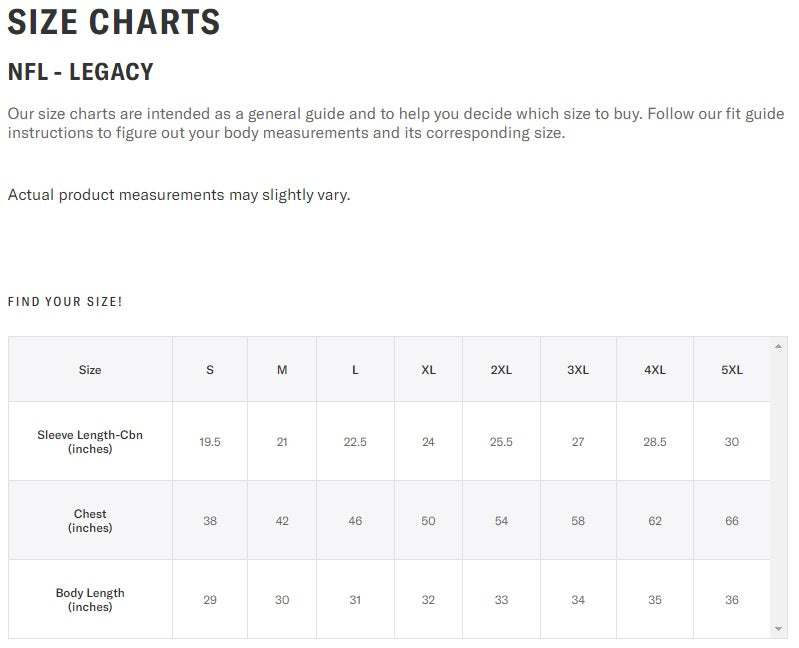Viewport: 799px width, 648px height.
Task: Select the 5XL size column header
Action: (x=732, y=370)
